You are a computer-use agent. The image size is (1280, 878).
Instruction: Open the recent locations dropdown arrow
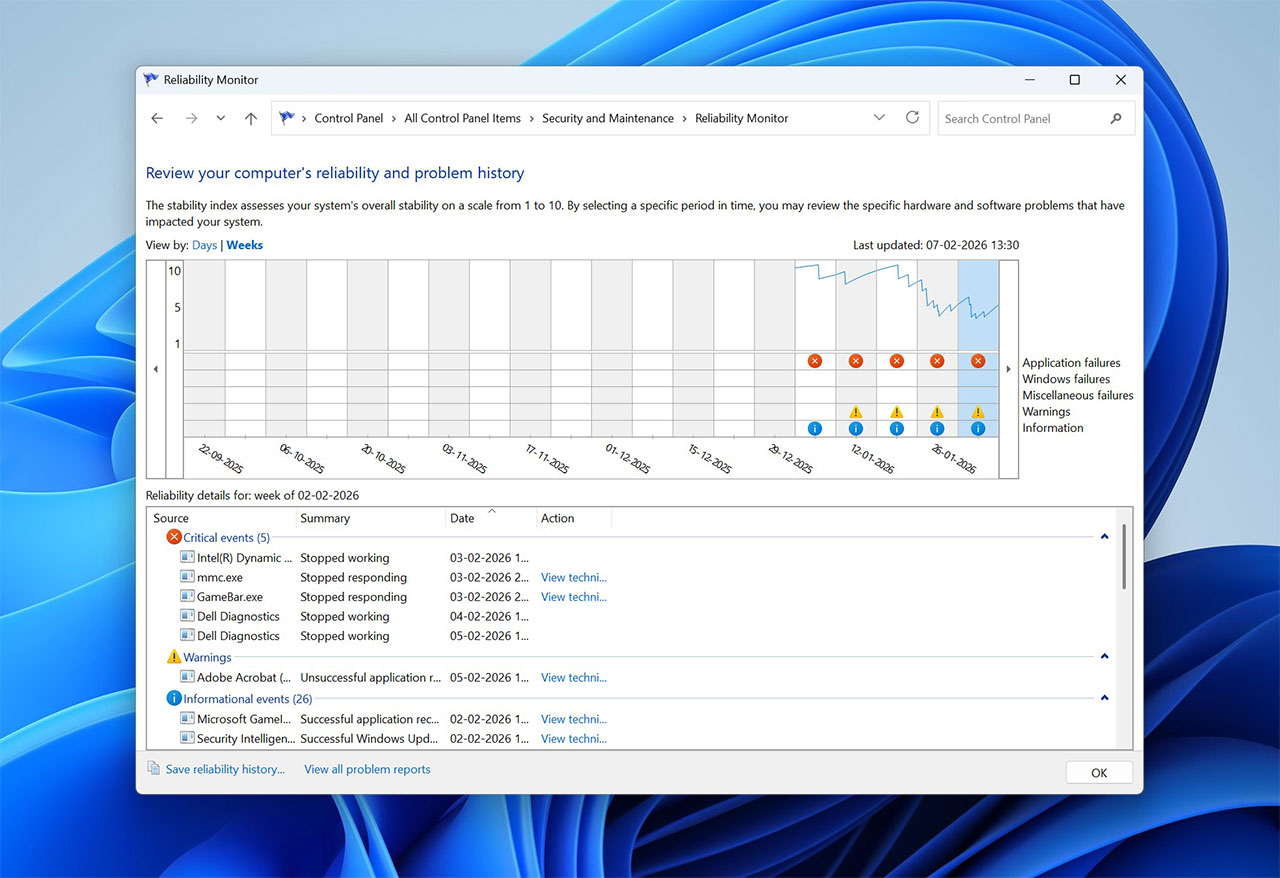221,118
